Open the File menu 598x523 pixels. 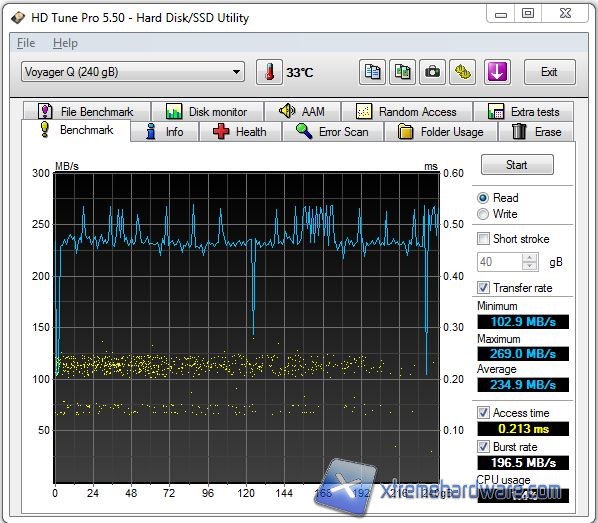click(x=26, y=43)
